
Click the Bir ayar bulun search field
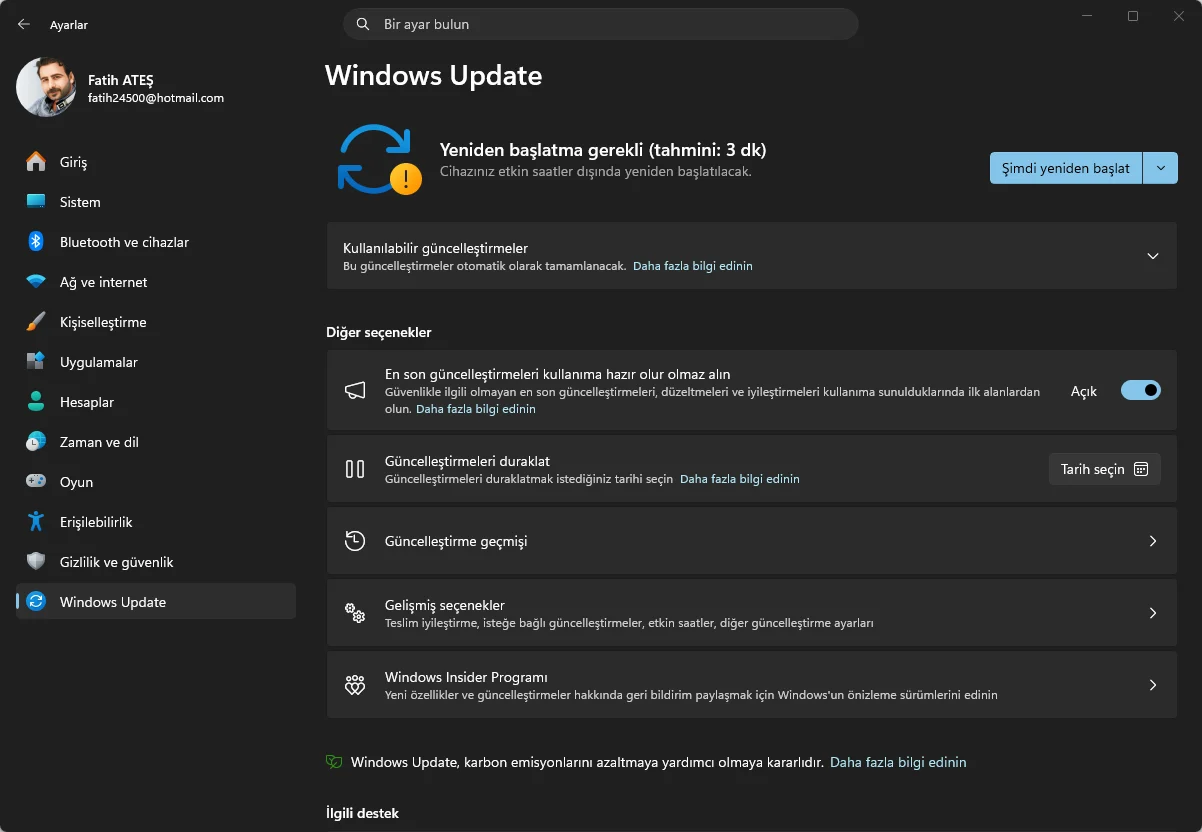(x=600, y=24)
